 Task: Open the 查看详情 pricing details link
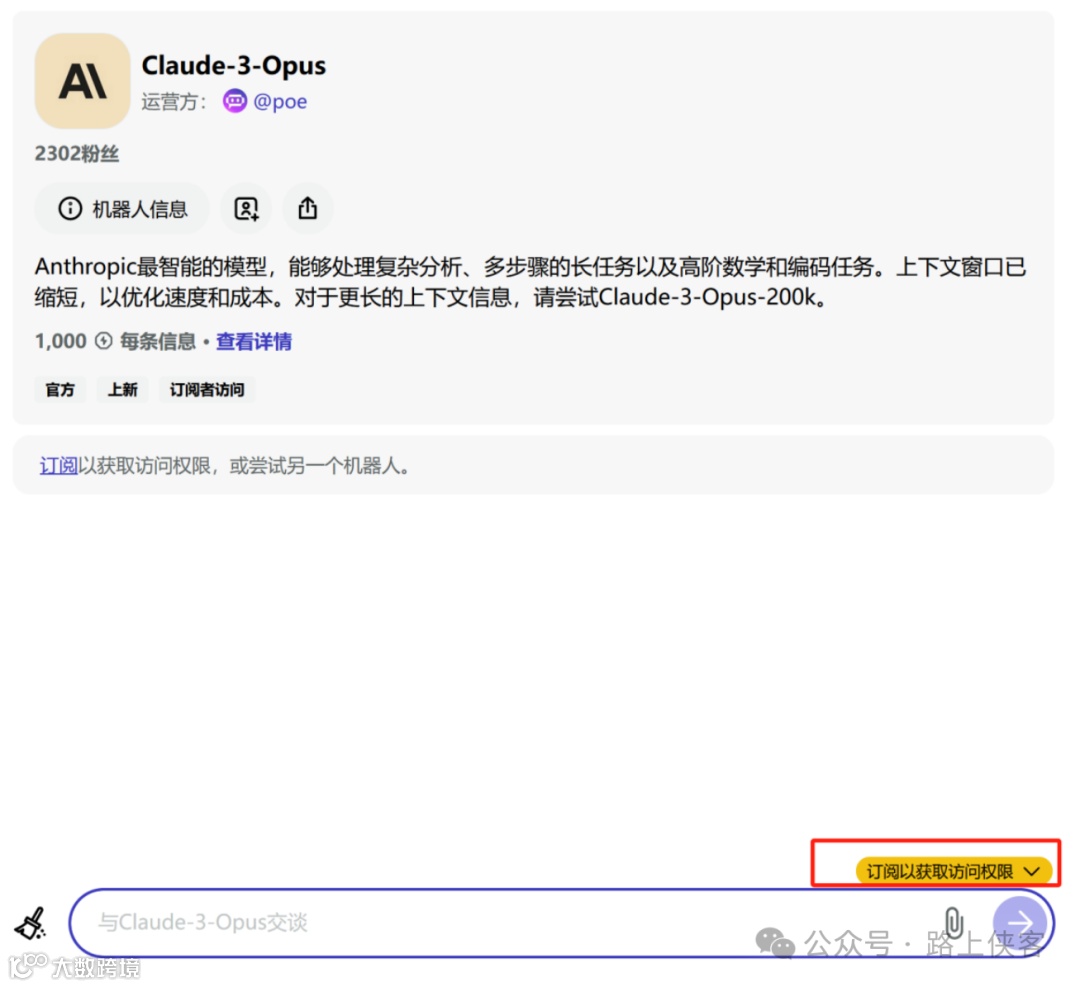253,342
